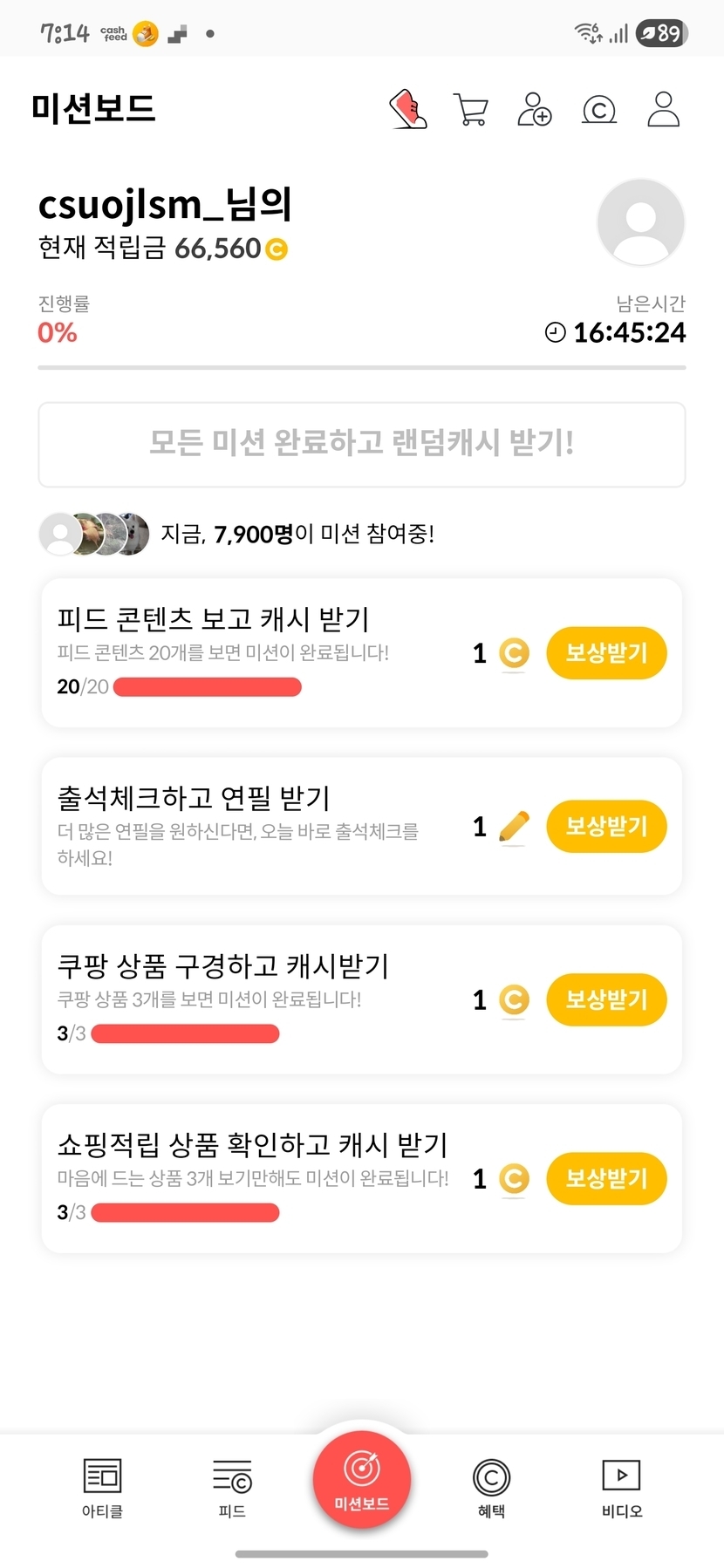Tap the gold coin next to 66,560
This screenshot has width=724, height=1568.
(x=276, y=249)
